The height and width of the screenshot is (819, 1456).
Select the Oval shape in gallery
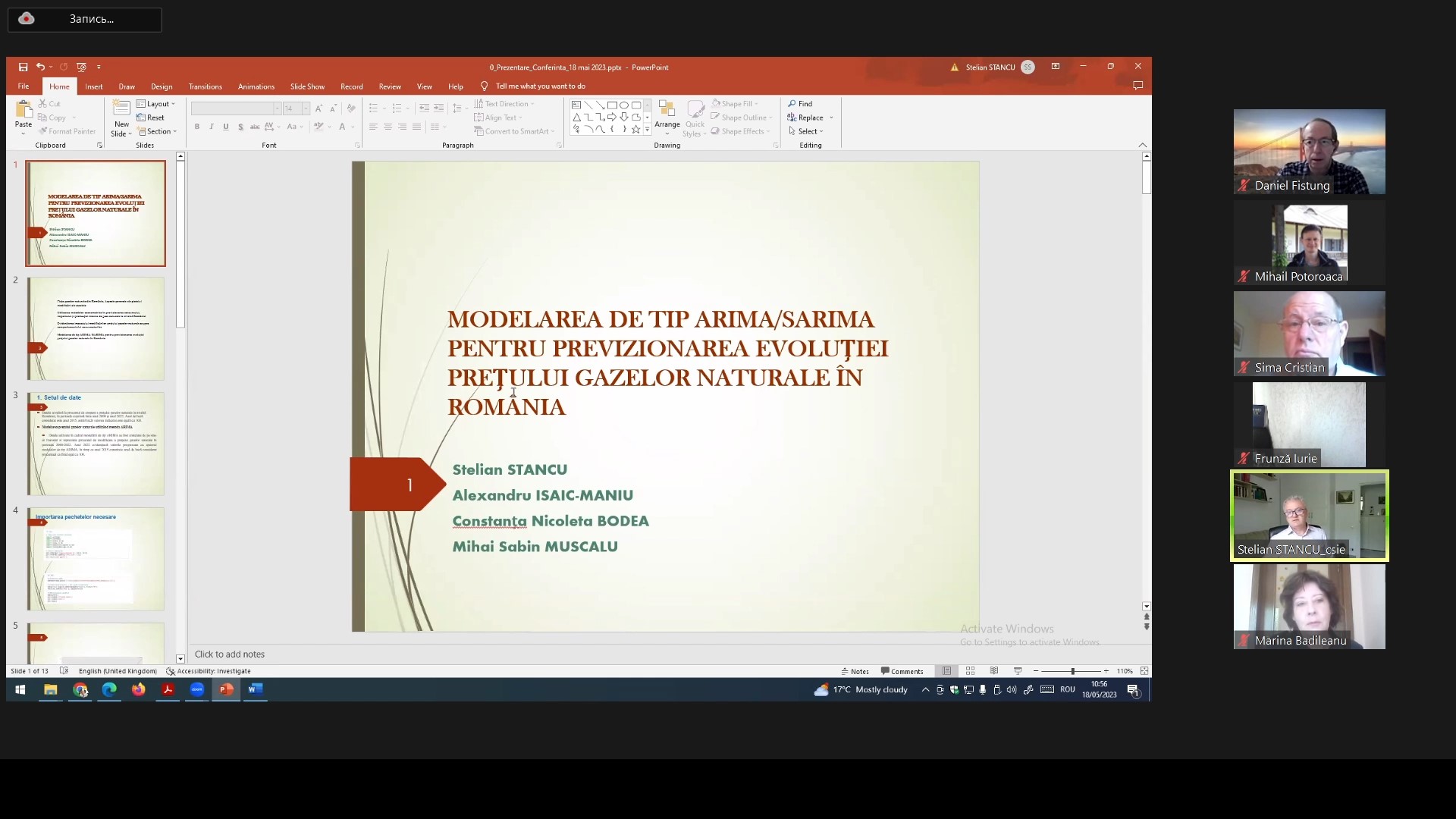click(x=624, y=105)
